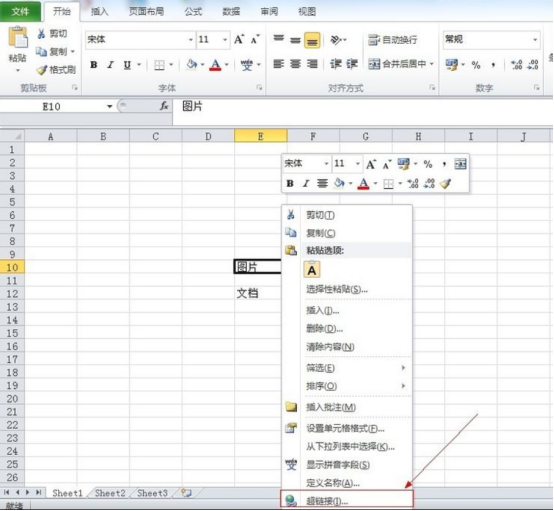Choose 清除内容 in context menu
Viewport: 554px width, 511px height.
[347, 347]
